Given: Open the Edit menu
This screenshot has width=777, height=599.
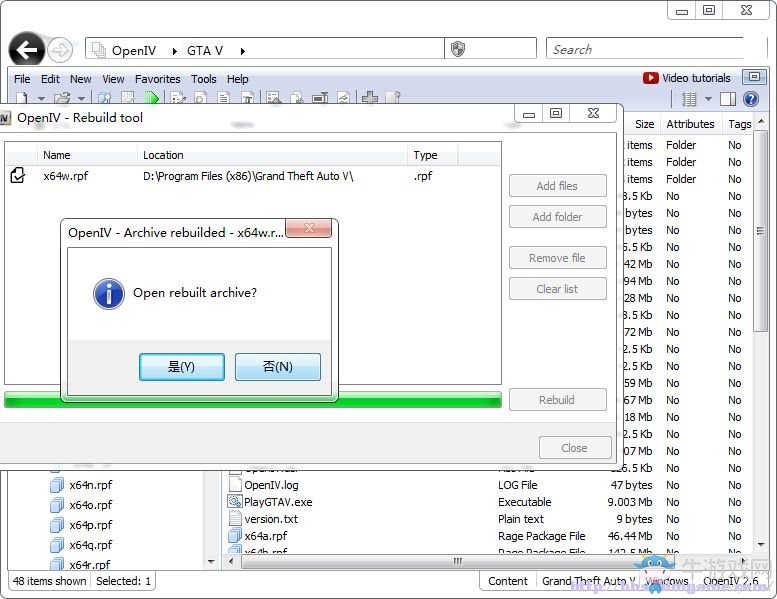Looking at the screenshot, I should coord(50,79).
